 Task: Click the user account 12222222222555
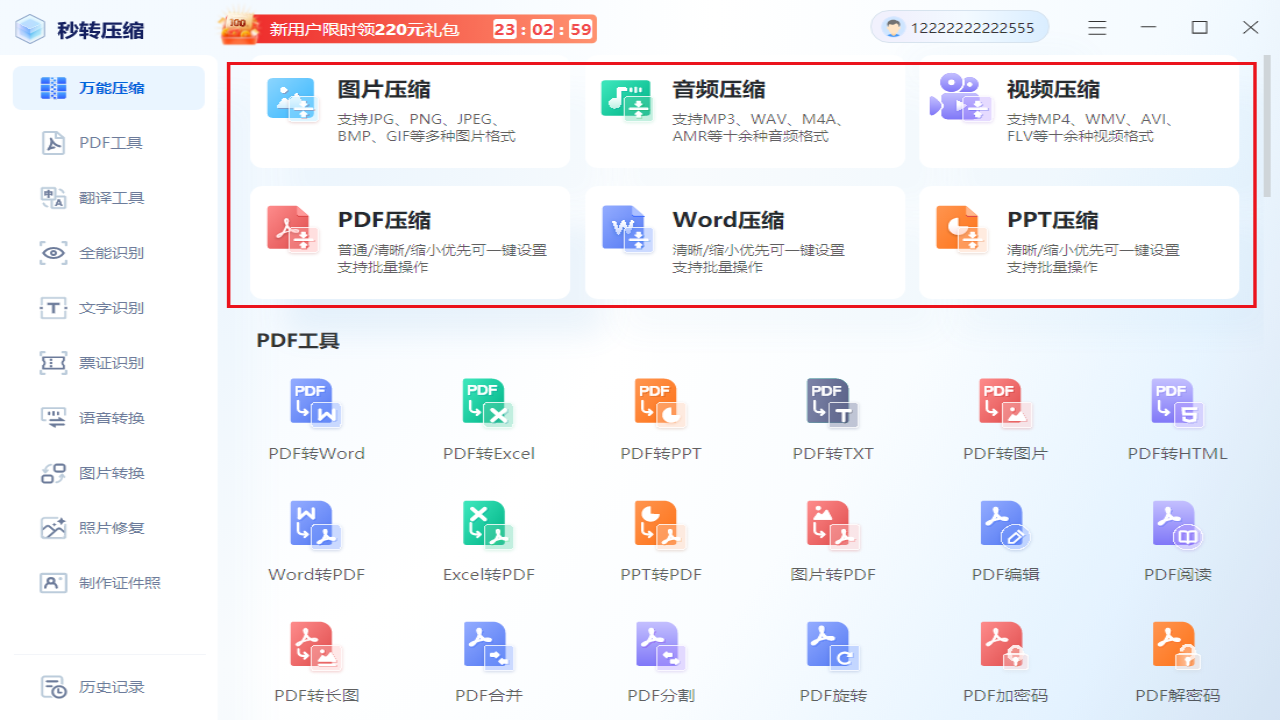click(x=958, y=27)
